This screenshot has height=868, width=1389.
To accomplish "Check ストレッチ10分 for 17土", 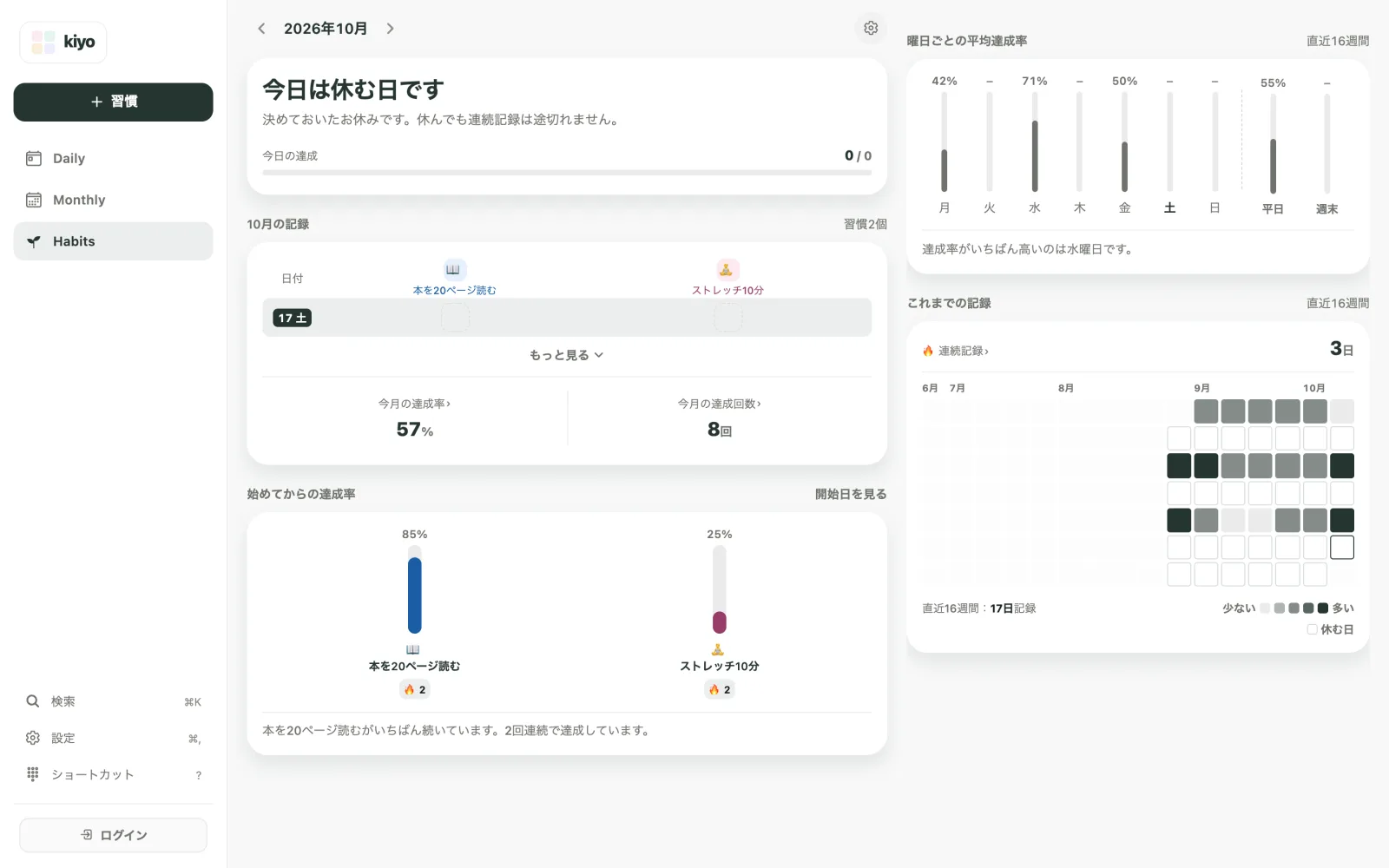I will coord(727,318).
